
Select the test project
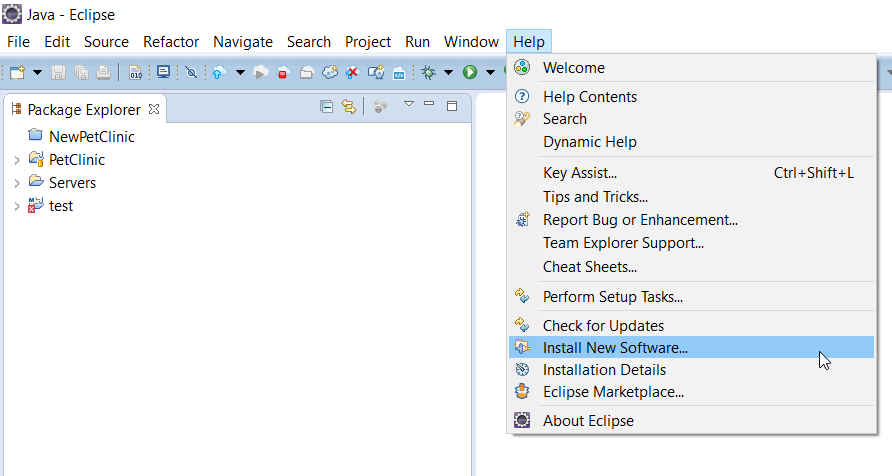coord(61,206)
